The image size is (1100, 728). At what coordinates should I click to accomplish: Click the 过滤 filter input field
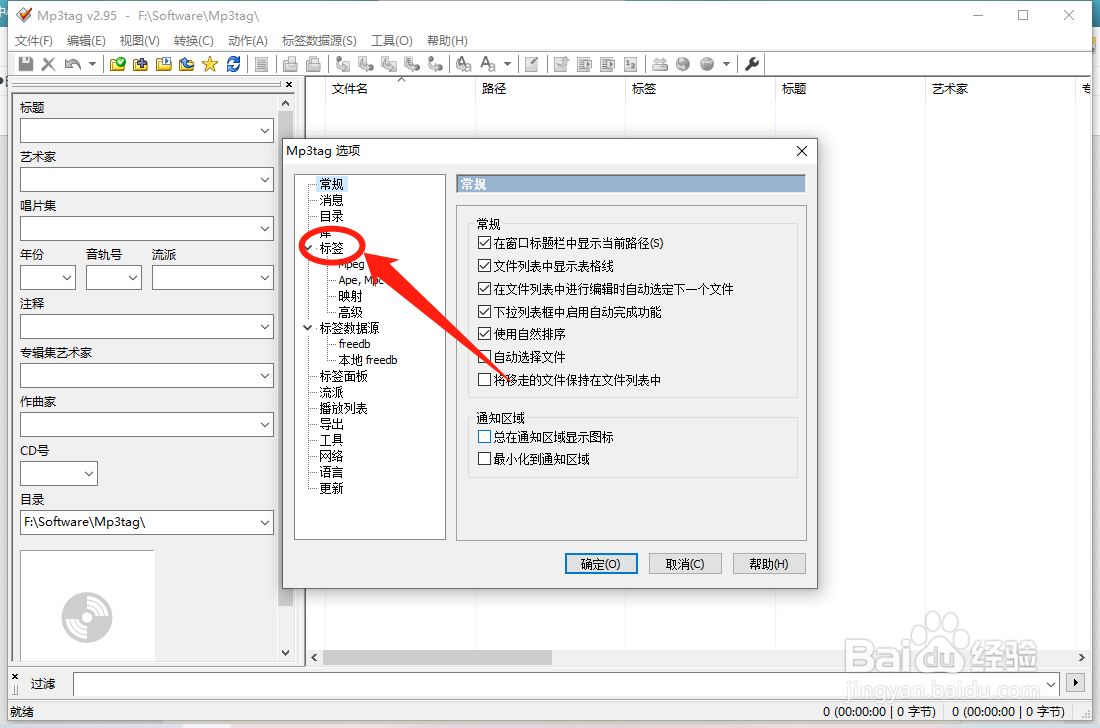pos(565,683)
